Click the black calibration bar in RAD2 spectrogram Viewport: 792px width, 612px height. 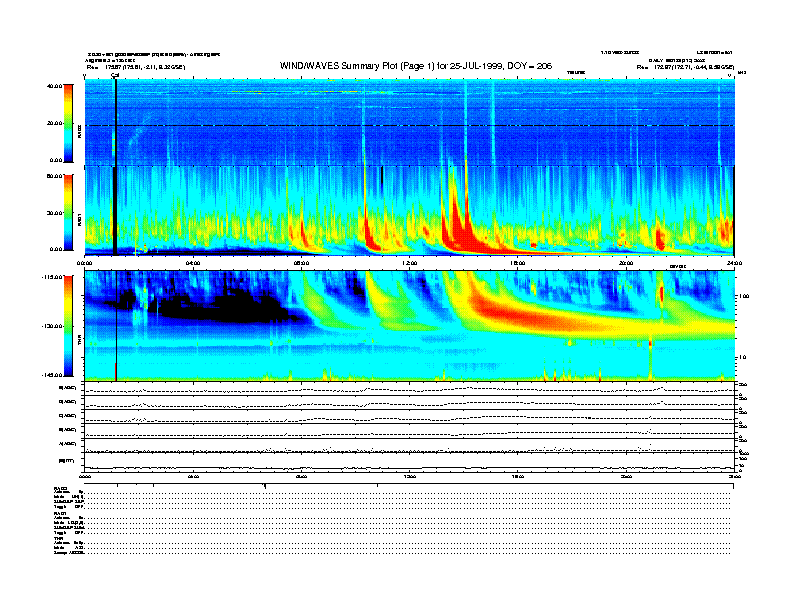[116, 122]
